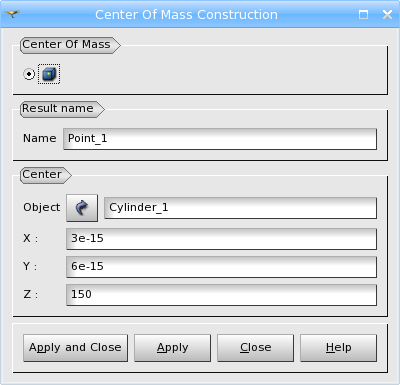Click the Center Of Mass Construction title text
The height and width of the screenshot is (385, 400).
(186, 15)
